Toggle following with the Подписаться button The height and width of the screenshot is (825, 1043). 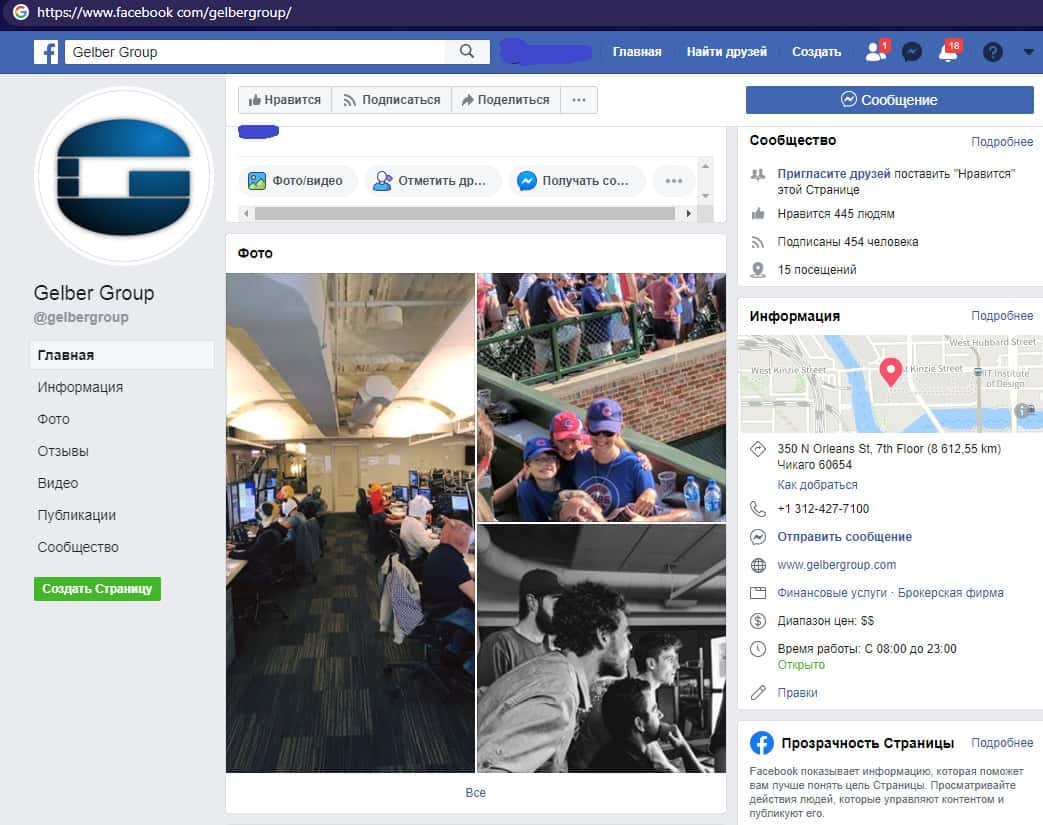pyautogui.click(x=391, y=100)
